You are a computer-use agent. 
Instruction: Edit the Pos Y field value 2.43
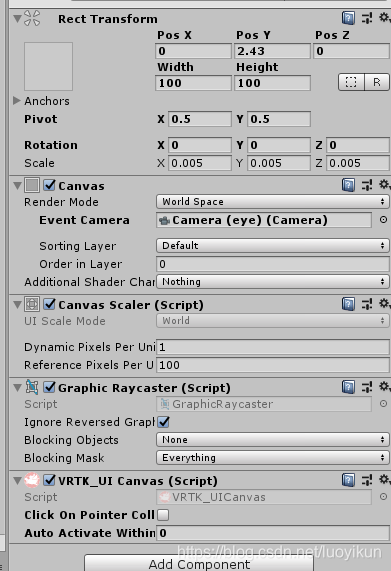click(x=272, y=51)
